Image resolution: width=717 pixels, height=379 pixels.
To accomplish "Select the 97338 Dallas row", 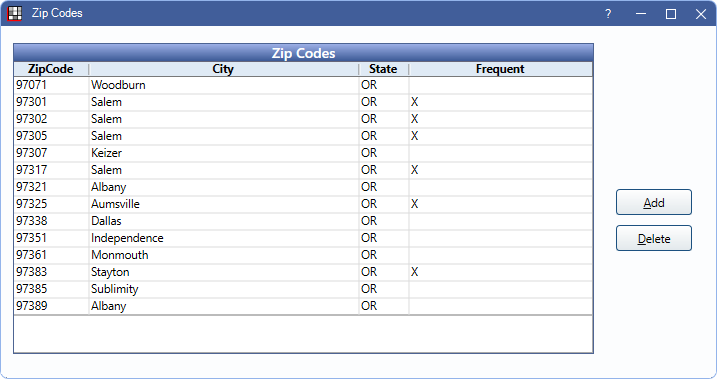I will 303,221.
